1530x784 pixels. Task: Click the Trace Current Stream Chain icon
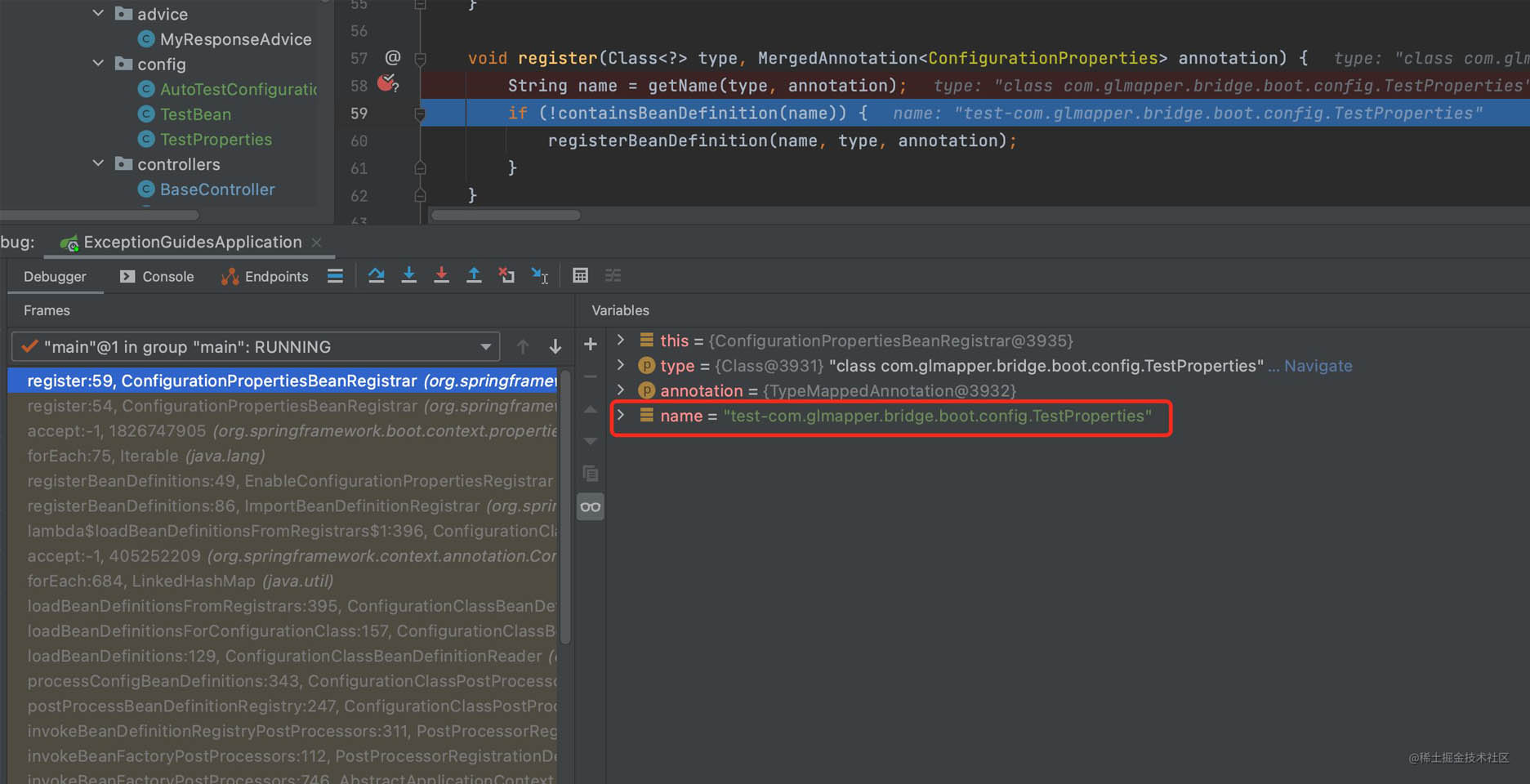(x=613, y=276)
